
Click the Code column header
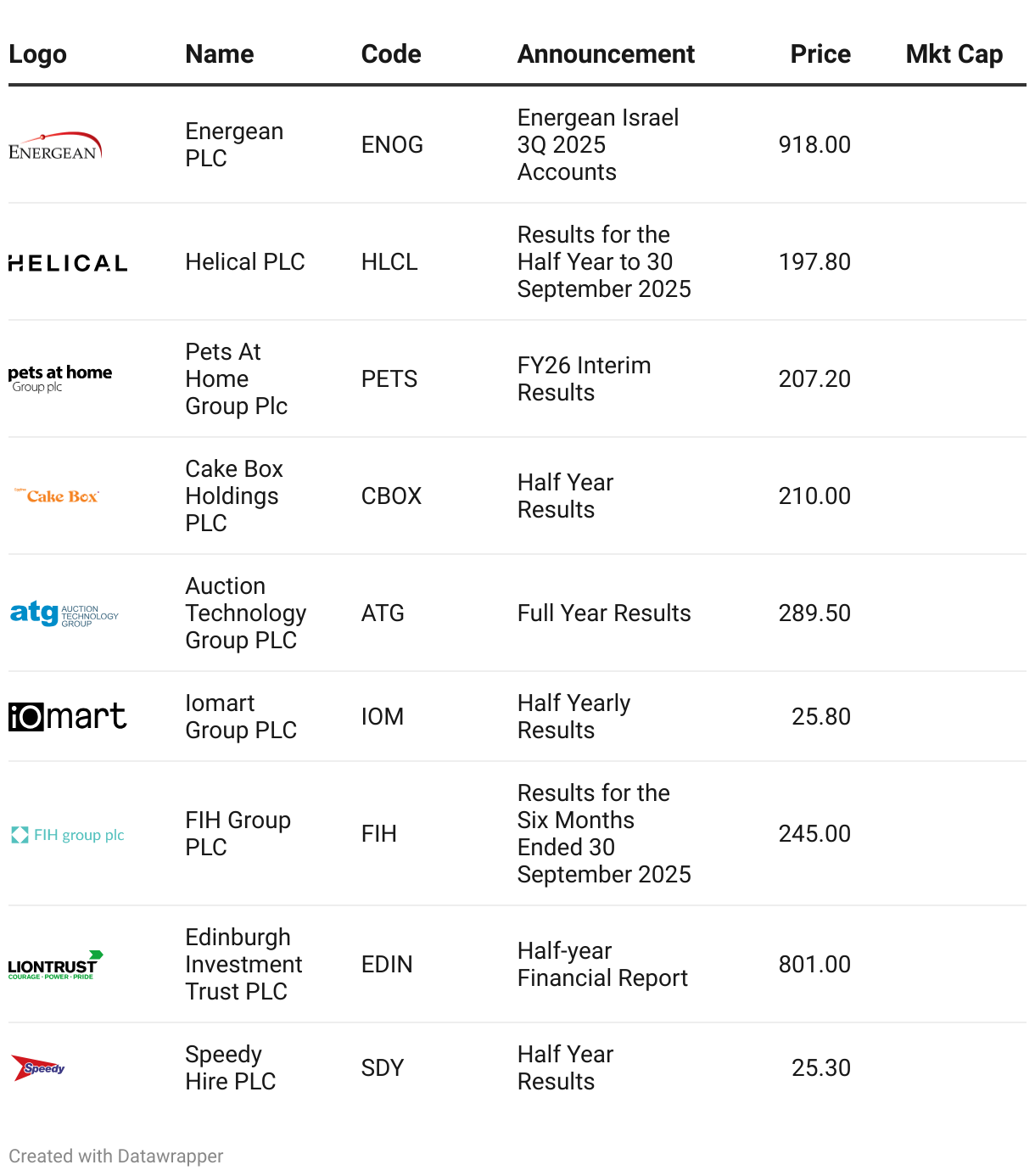pyautogui.click(x=391, y=54)
